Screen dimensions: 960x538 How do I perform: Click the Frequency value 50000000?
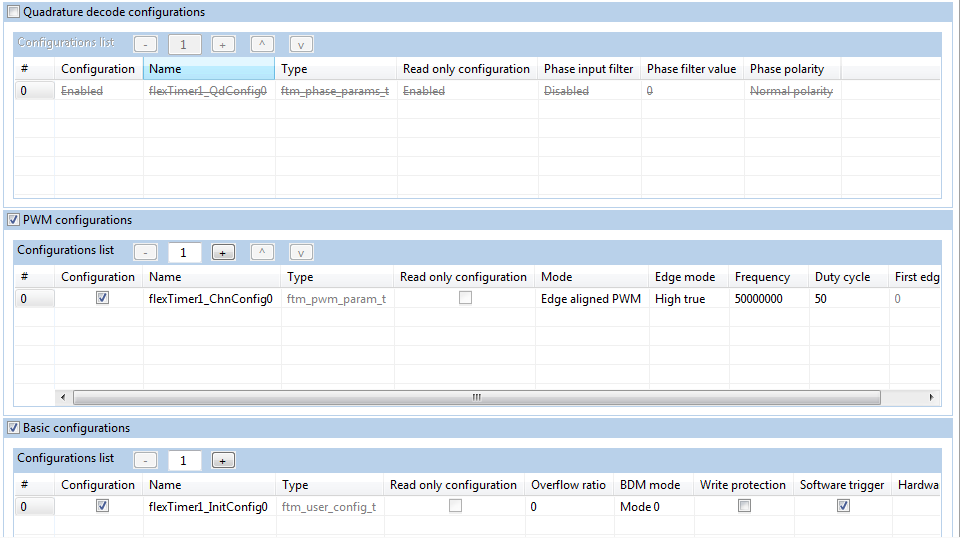tap(768, 299)
